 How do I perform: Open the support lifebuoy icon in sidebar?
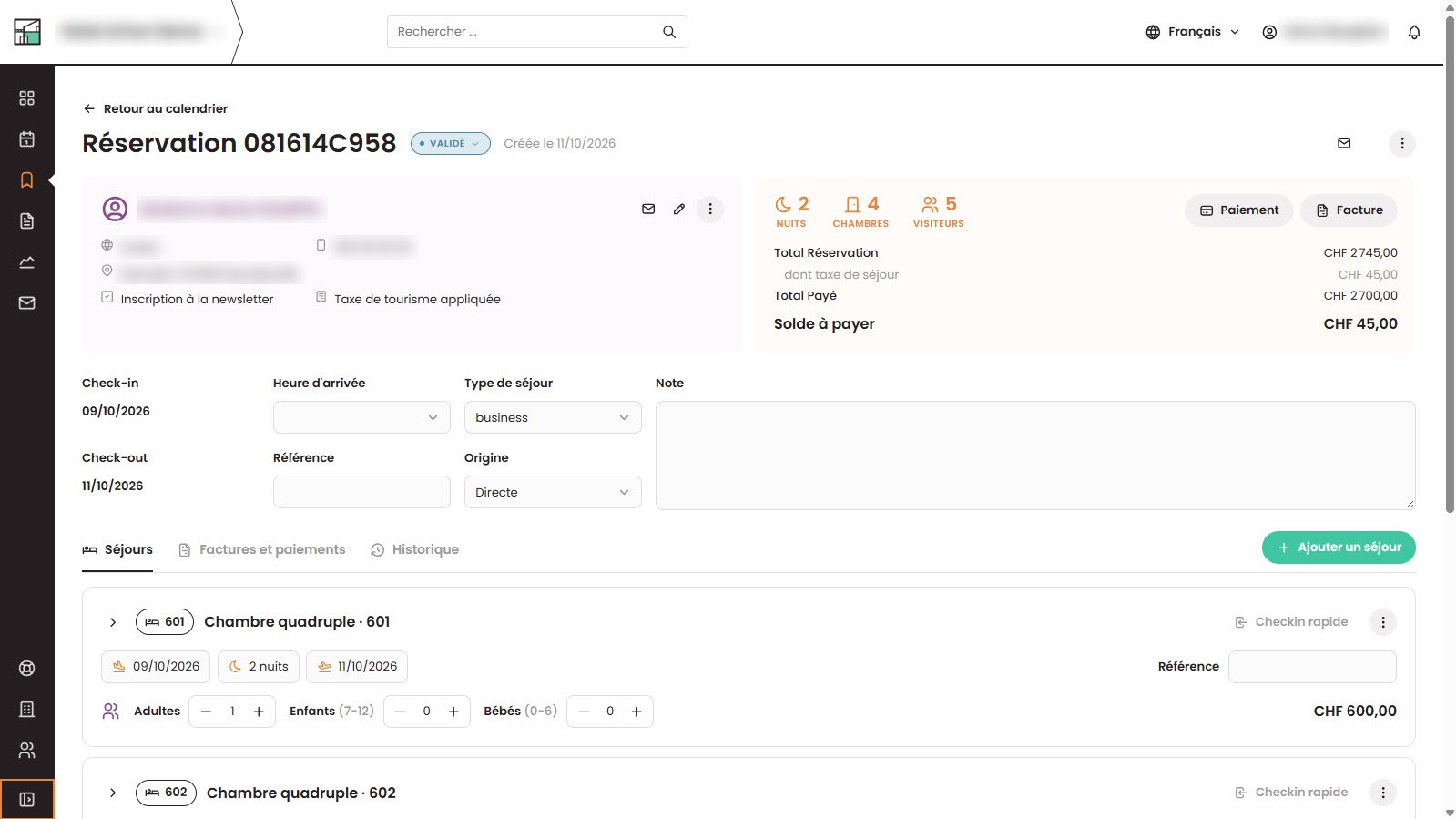point(27,669)
